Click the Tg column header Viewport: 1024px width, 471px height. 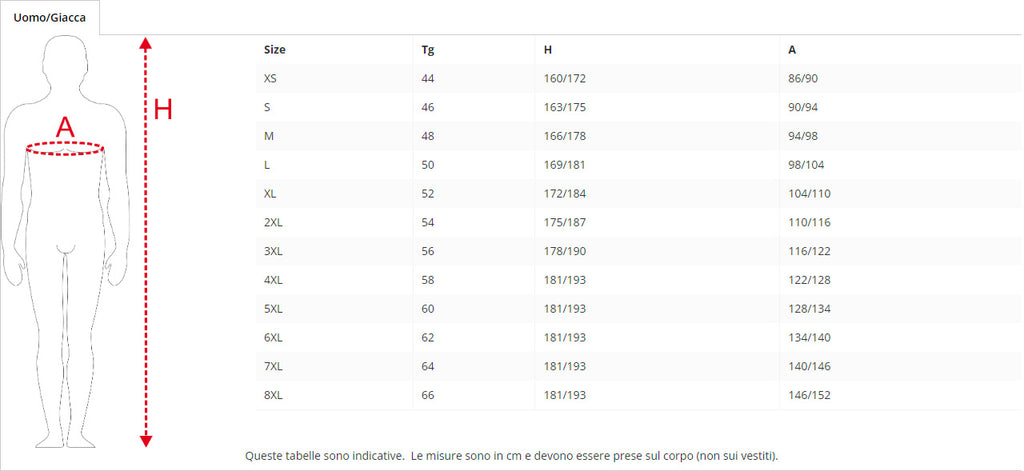tap(428, 49)
